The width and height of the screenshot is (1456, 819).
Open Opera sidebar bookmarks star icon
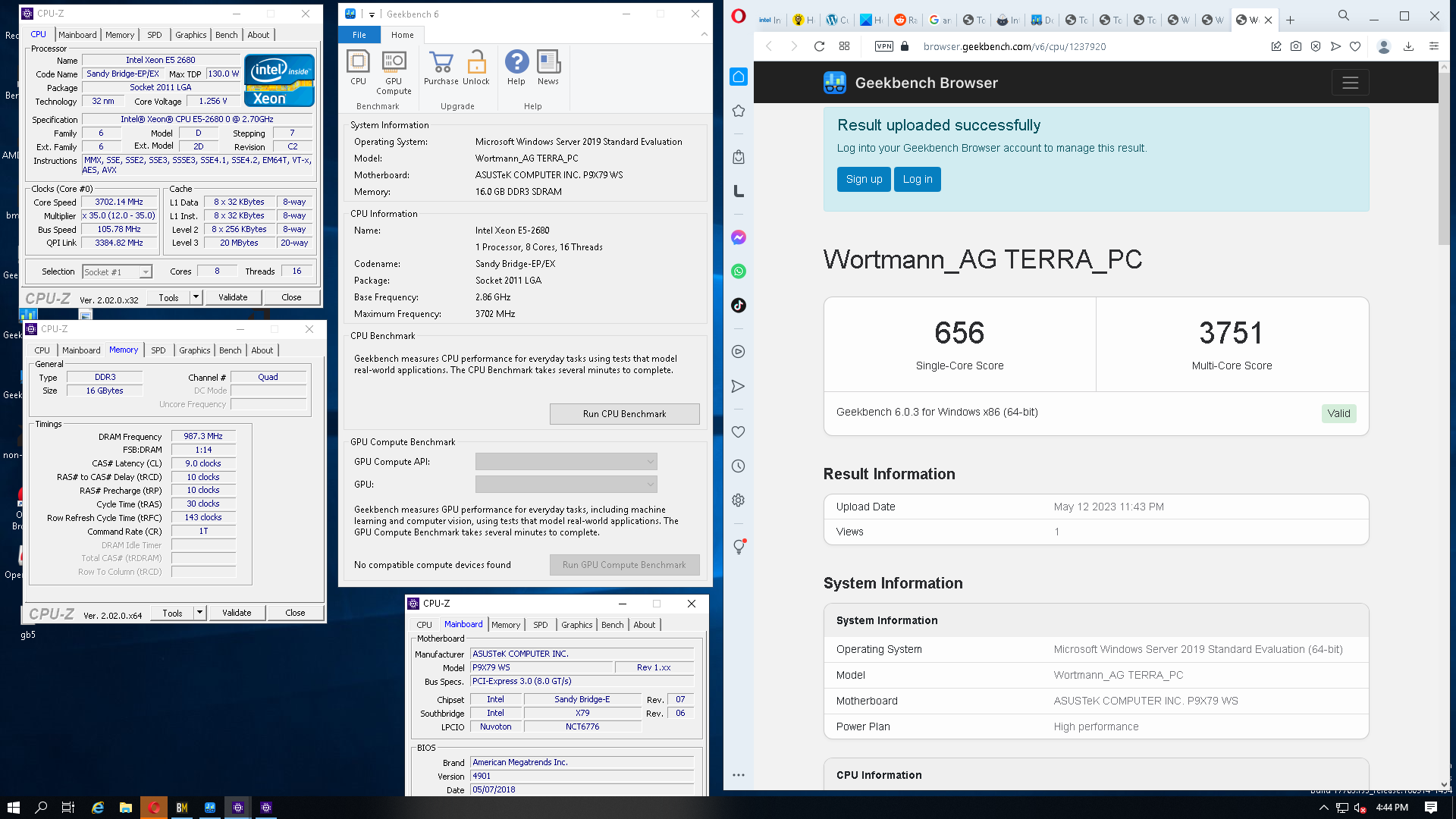[739, 111]
